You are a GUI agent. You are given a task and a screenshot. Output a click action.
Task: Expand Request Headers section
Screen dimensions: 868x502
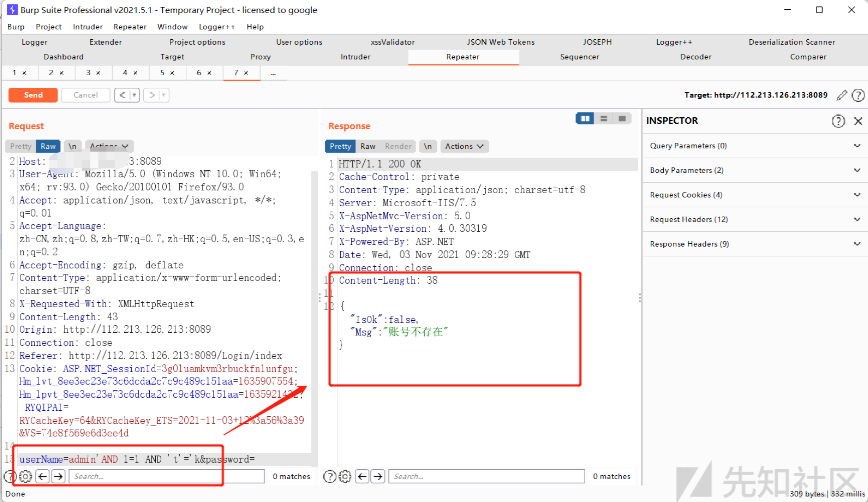753,219
